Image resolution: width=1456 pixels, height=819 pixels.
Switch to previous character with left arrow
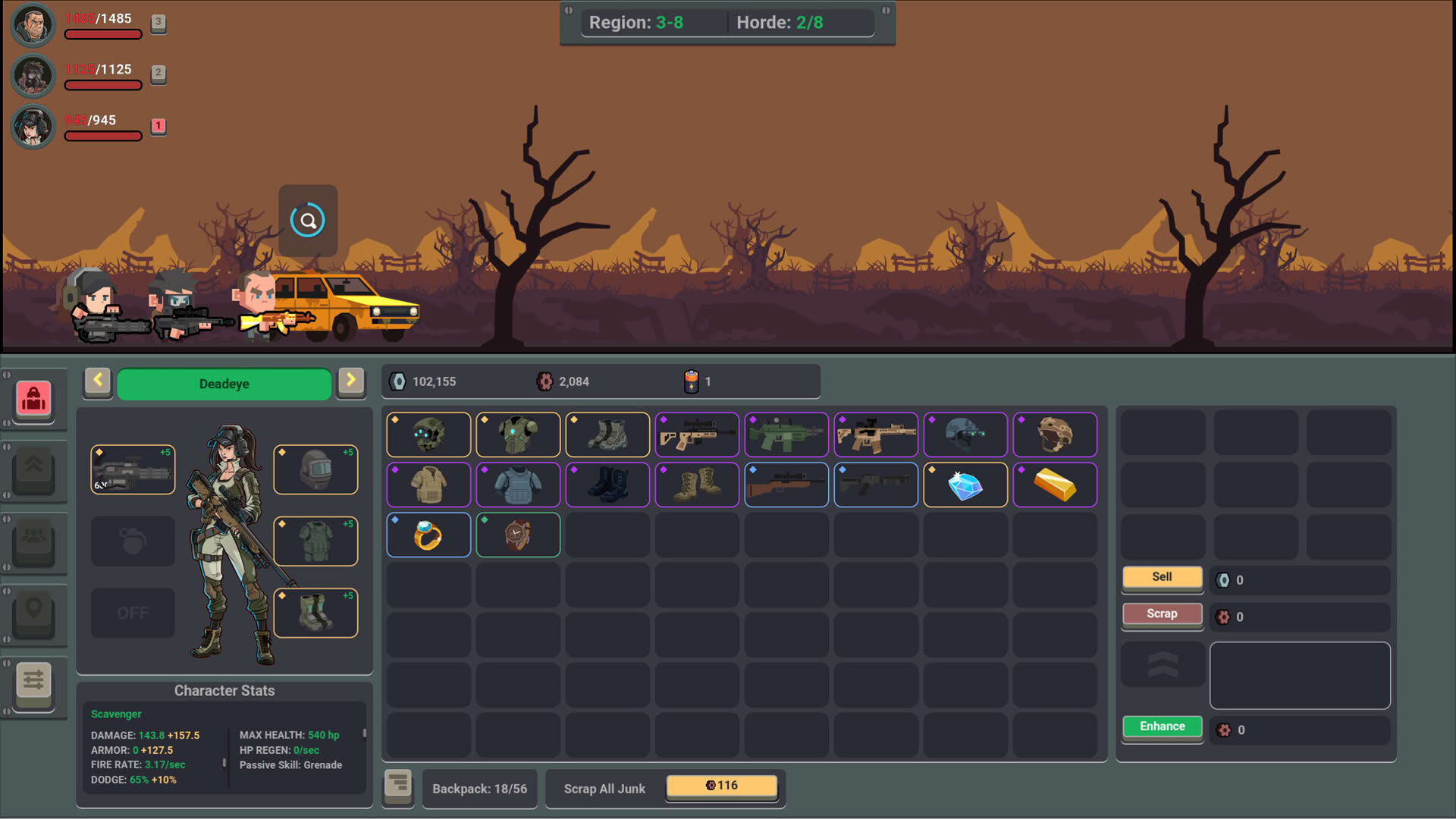coord(98,381)
